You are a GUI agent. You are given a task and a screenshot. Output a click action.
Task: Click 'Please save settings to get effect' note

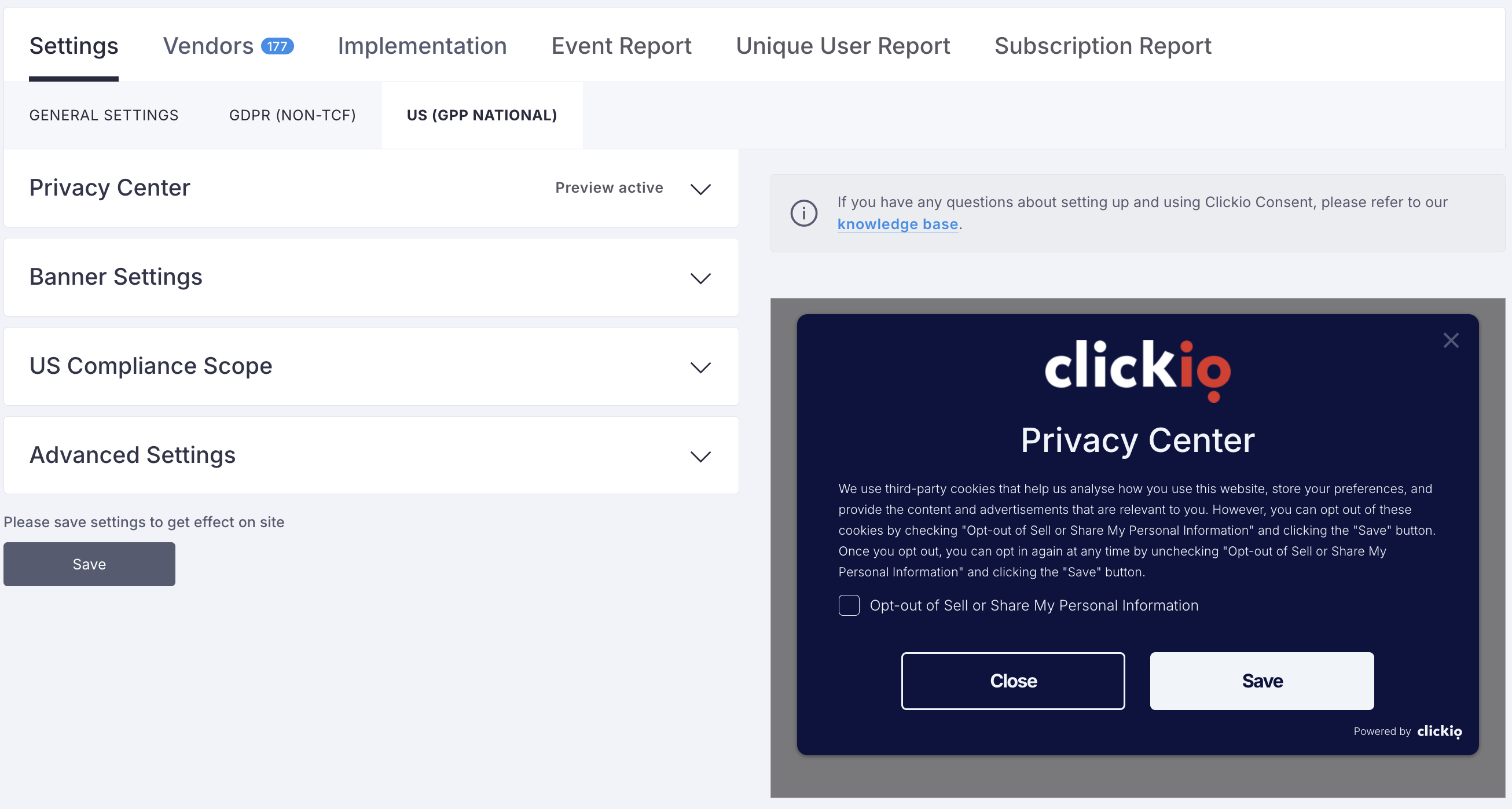[144, 522]
